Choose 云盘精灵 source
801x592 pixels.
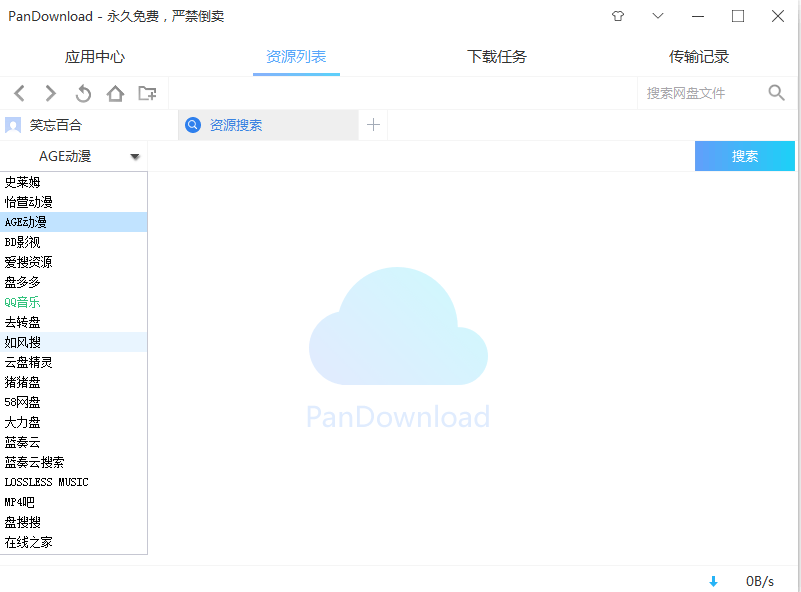74,362
